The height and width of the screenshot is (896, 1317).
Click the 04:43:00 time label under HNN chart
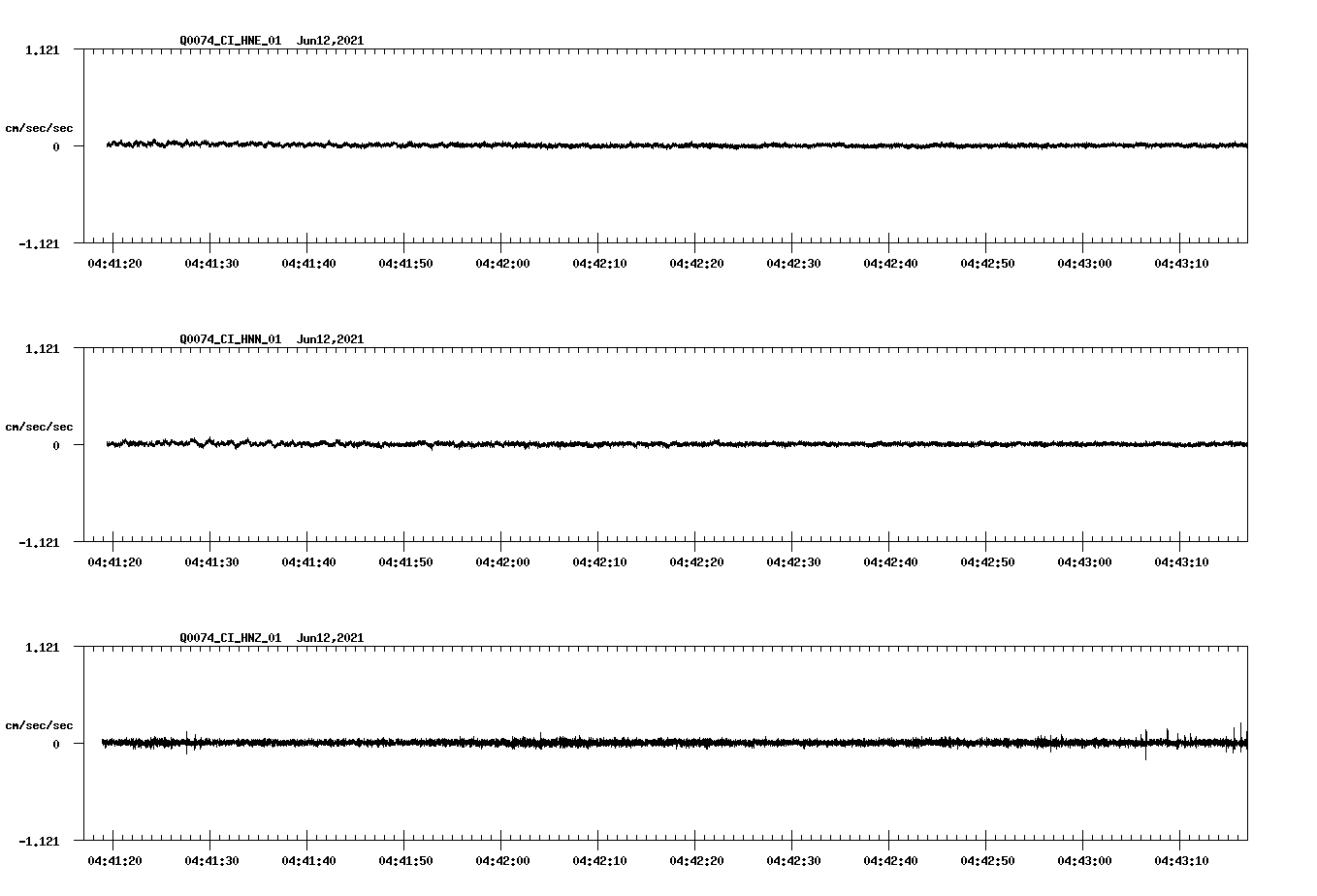click(1084, 562)
